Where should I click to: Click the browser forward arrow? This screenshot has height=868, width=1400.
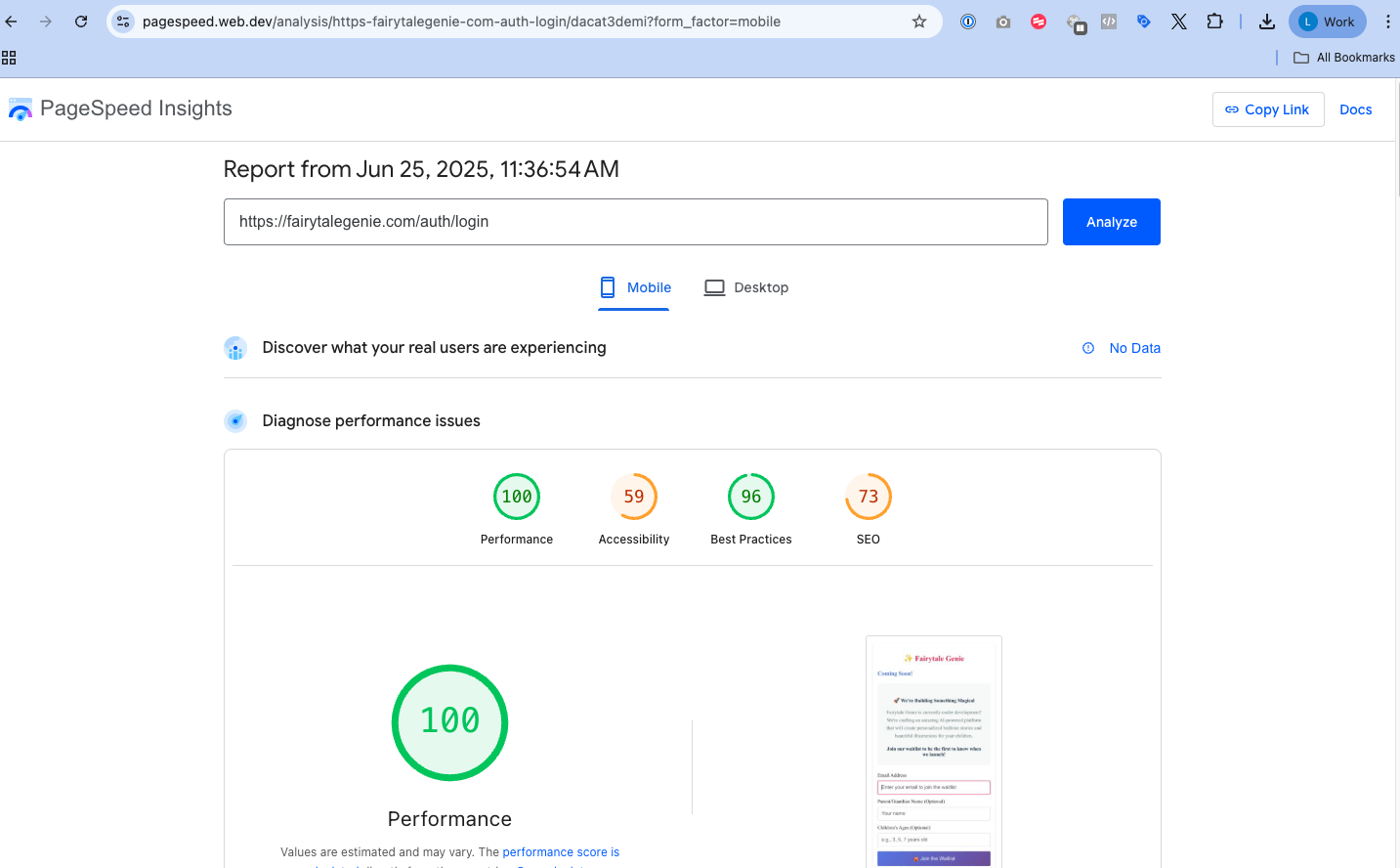[x=46, y=22]
